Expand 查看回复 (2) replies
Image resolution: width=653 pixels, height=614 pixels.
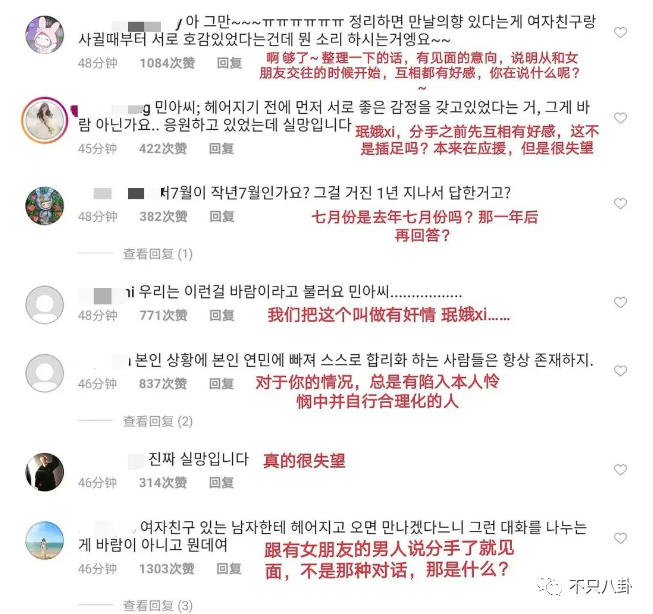pos(157,422)
